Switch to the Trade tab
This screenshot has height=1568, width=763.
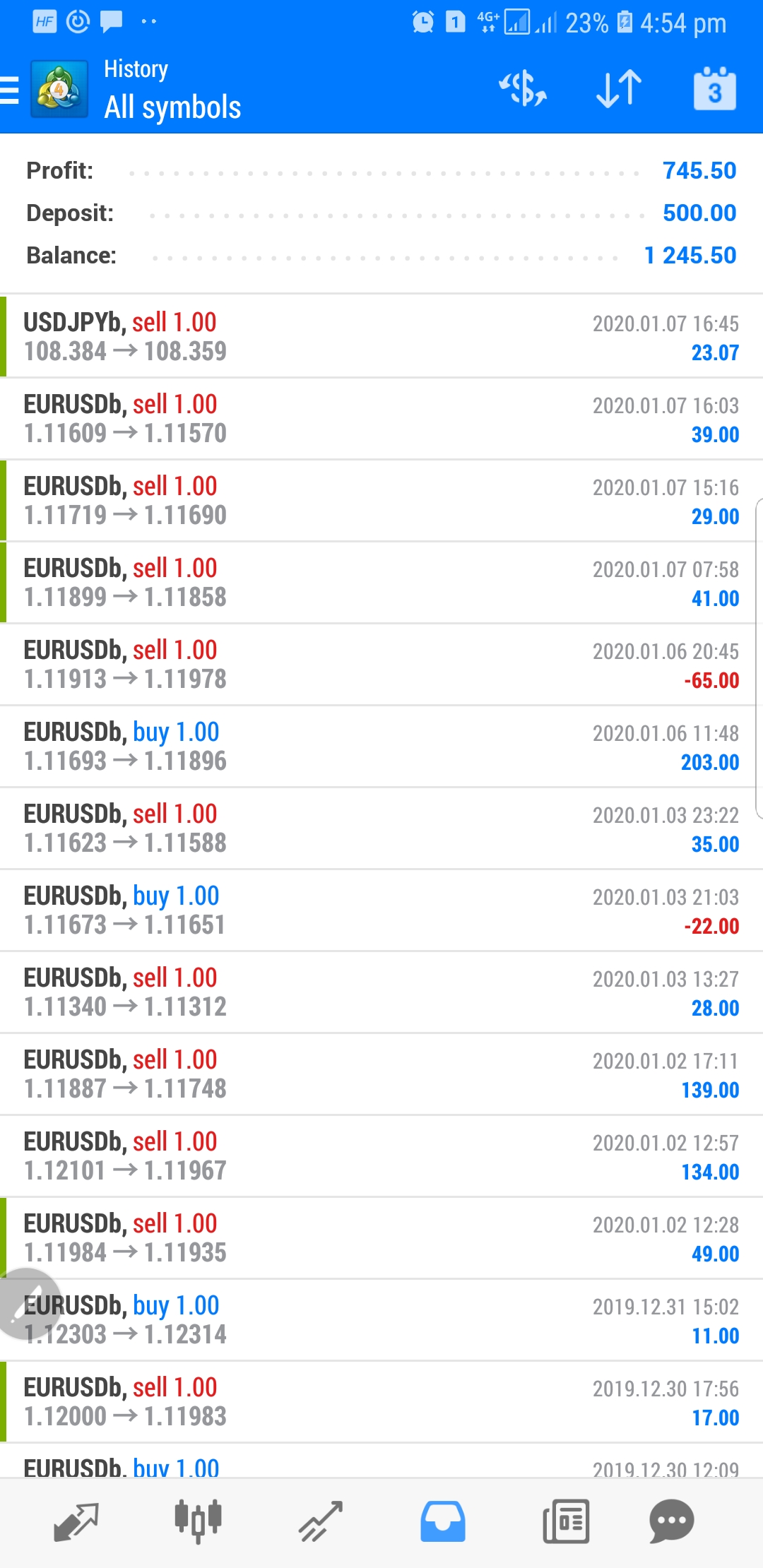click(321, 1521)
